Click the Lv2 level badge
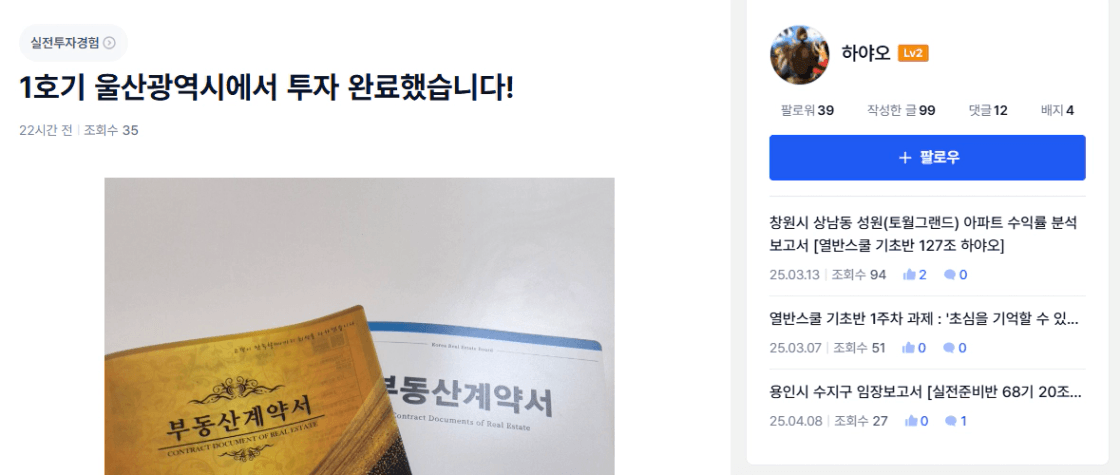The width and height of the screenshot is (1120, 475). 913,54
